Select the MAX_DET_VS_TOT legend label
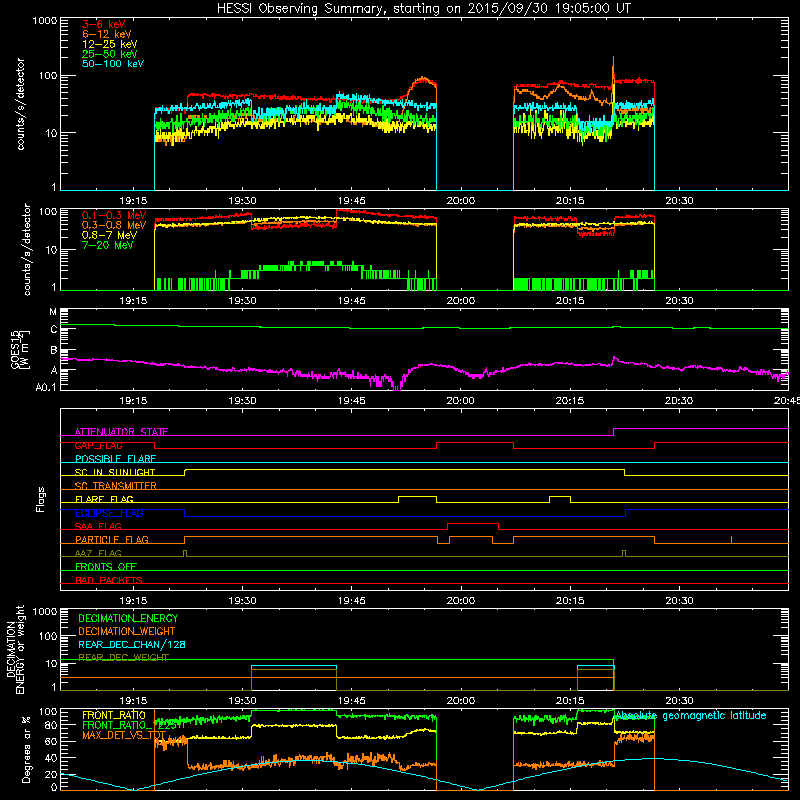The width and height of the screenshot is (800, 800). pyautogui.click(x=124, y=735)
